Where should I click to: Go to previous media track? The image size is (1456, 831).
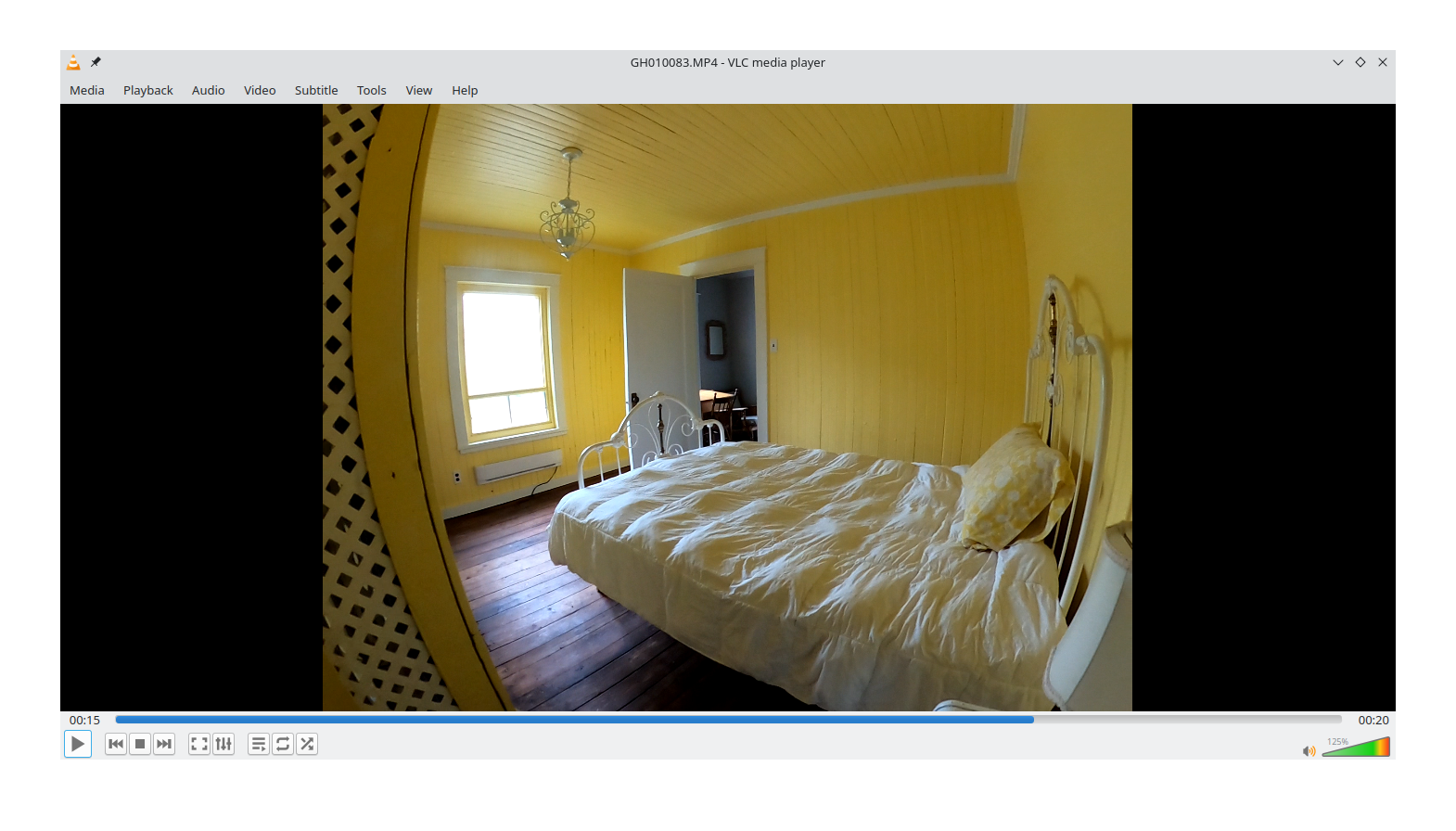click(x=116, y=744)
